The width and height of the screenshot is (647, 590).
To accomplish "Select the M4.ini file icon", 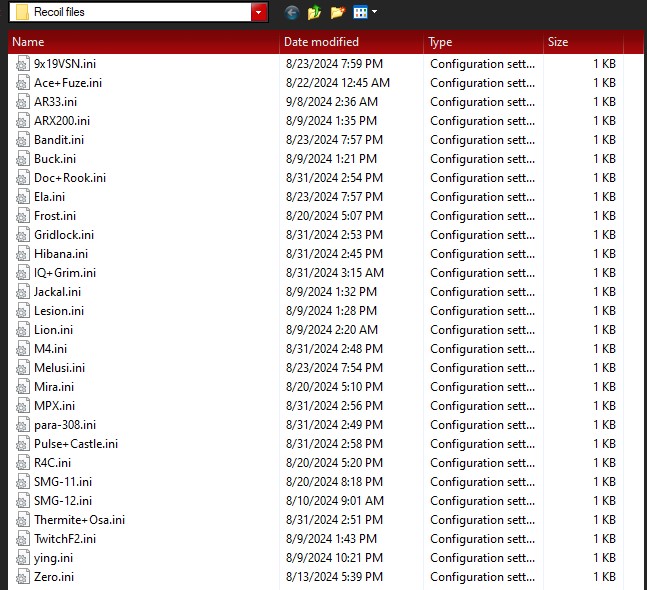I will 23,348.
